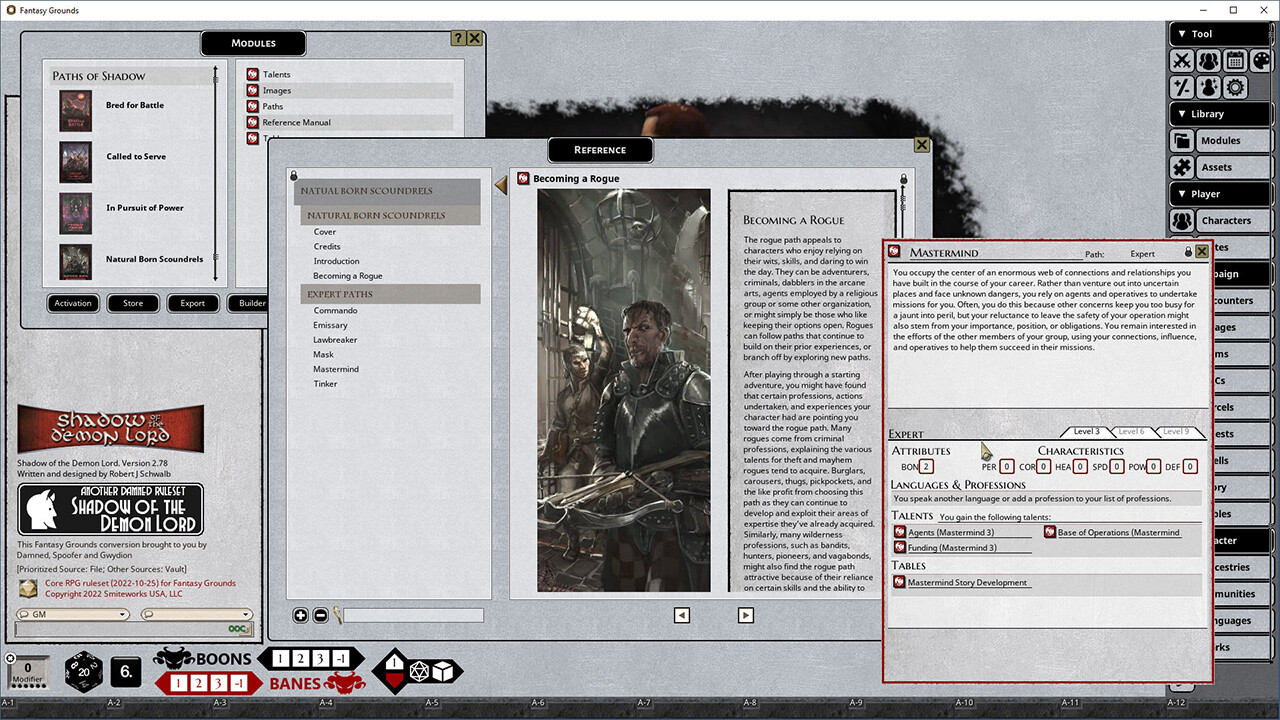Click the color palette tool icon
Image resolution: width=1280 pixels, height=720 pixels.
[x=1262, y=61]
